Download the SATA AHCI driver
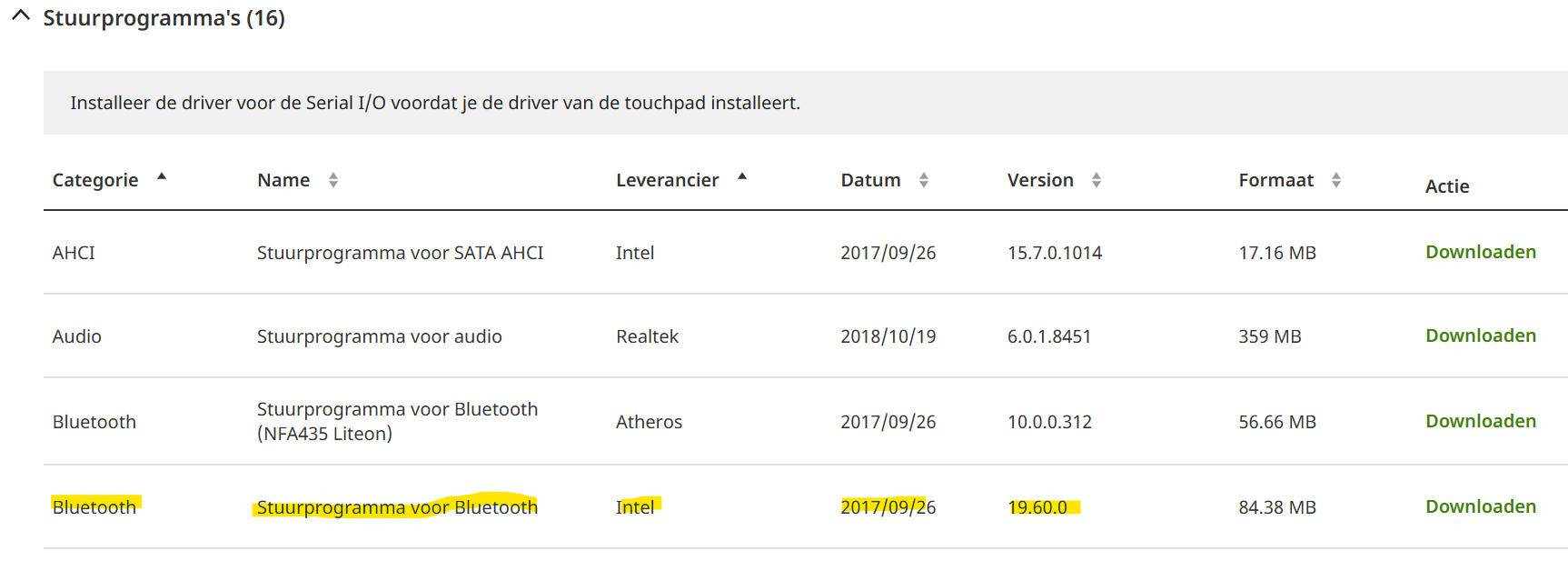The width and height of the screenshot is (1568, 561). [x=1480, y=252]
